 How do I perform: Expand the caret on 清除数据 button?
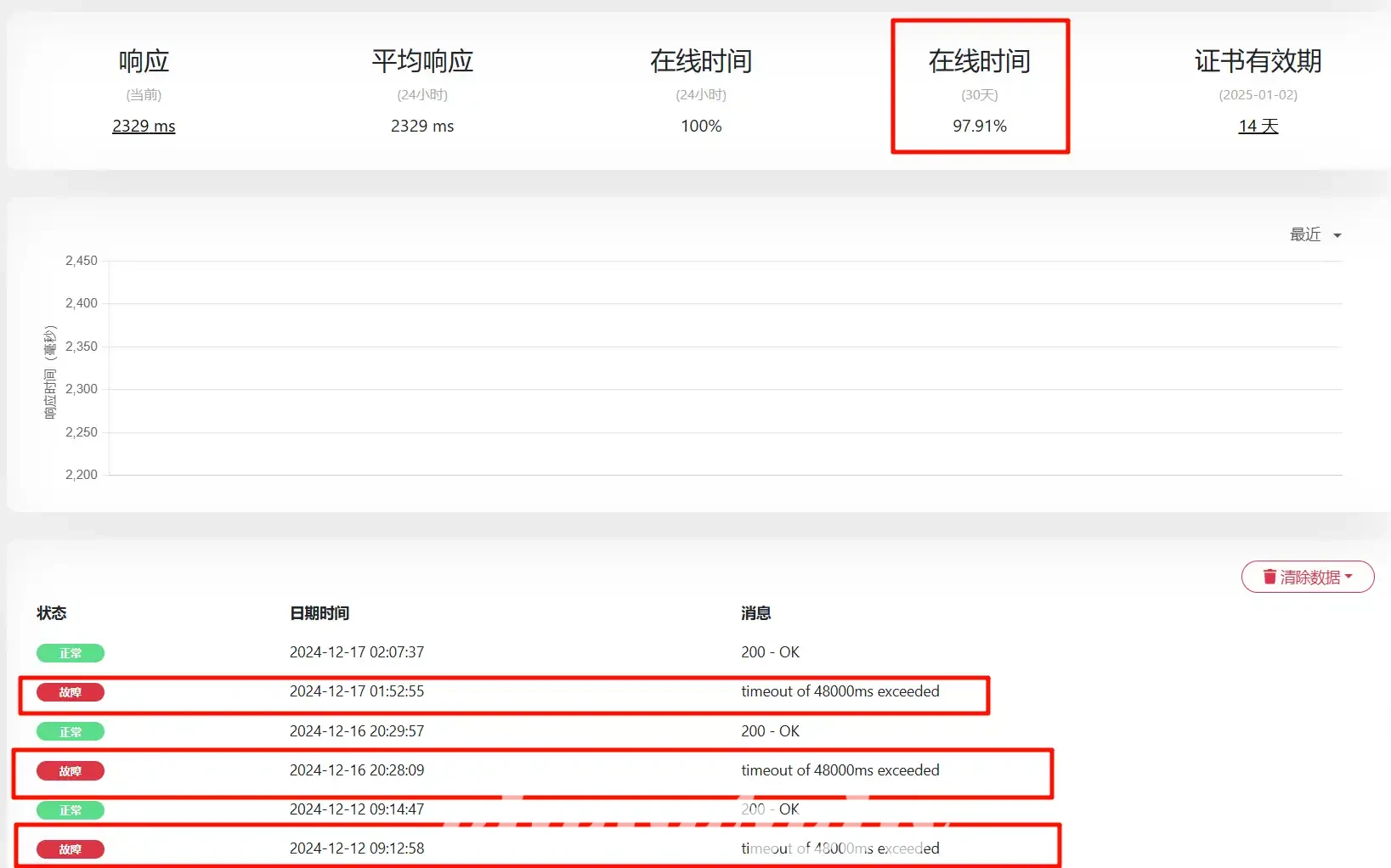coord(1349,576)
